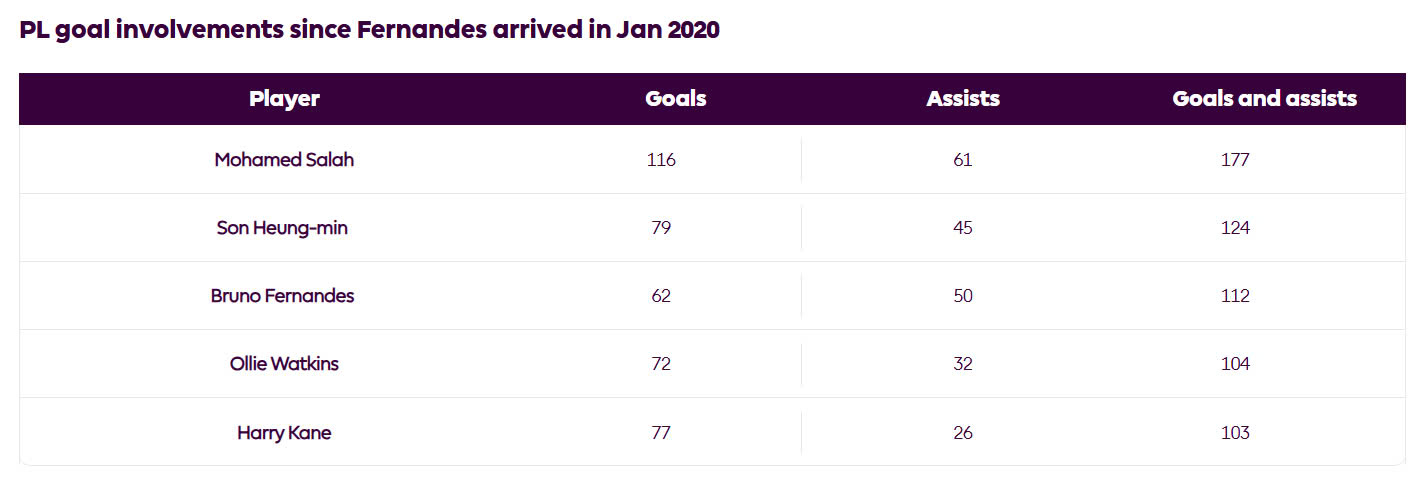
Task: Select the Mohamed Salah player name
Action: coord(284,160)
